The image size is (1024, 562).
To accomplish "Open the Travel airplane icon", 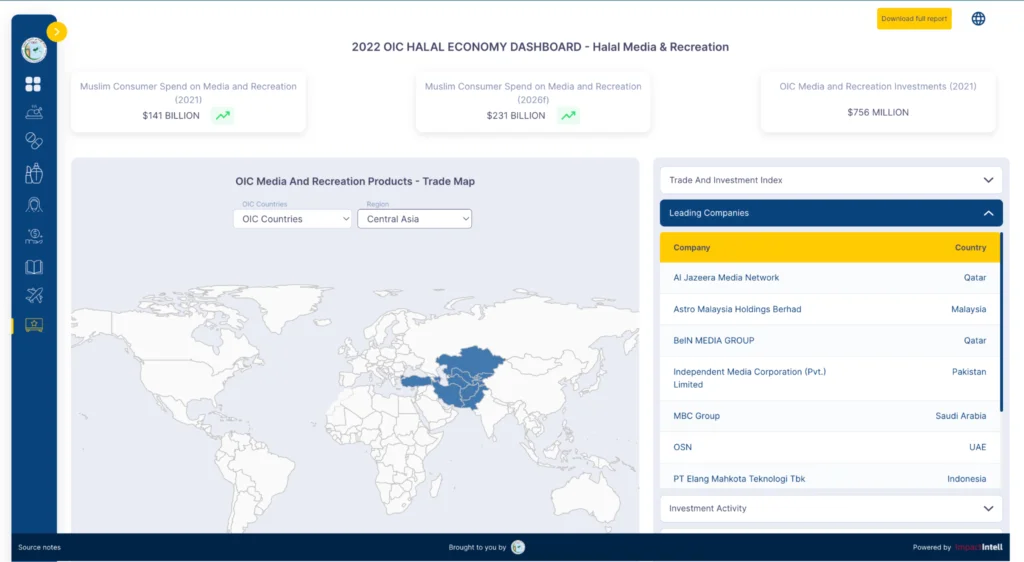I will tap(34, 296).
